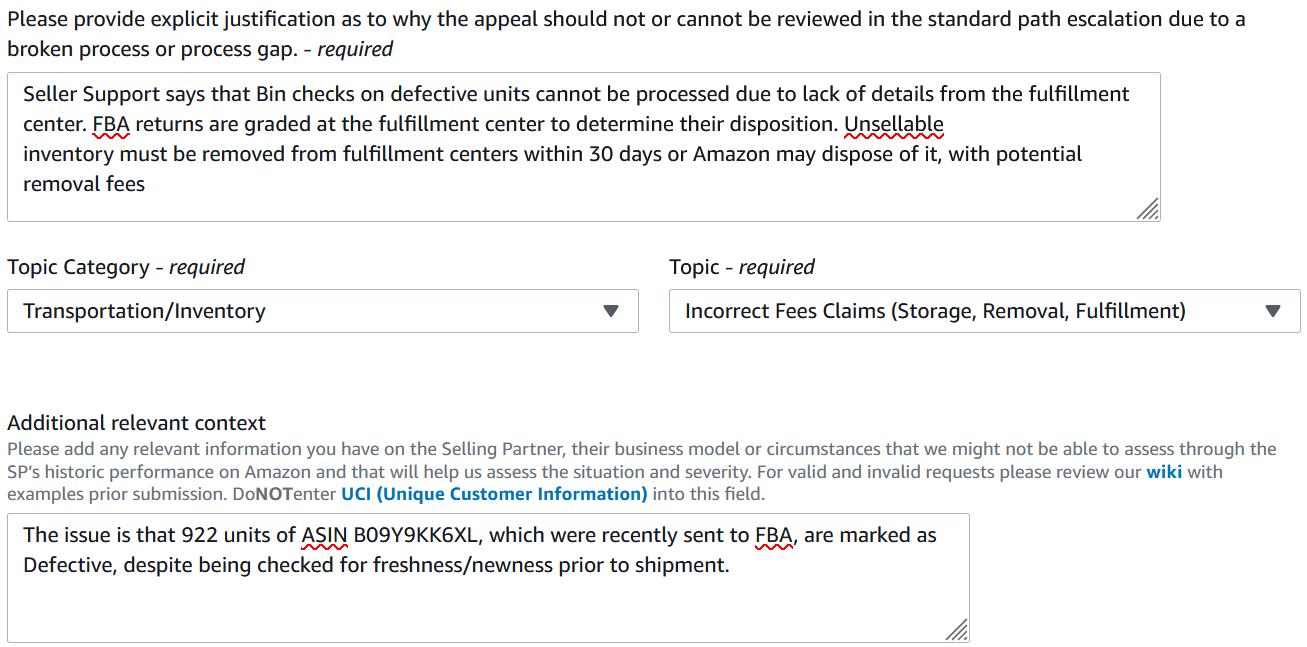1307x647 pixels.
Task: Click the Topic dropdown arrow icon
Action: click(1273, 311)
